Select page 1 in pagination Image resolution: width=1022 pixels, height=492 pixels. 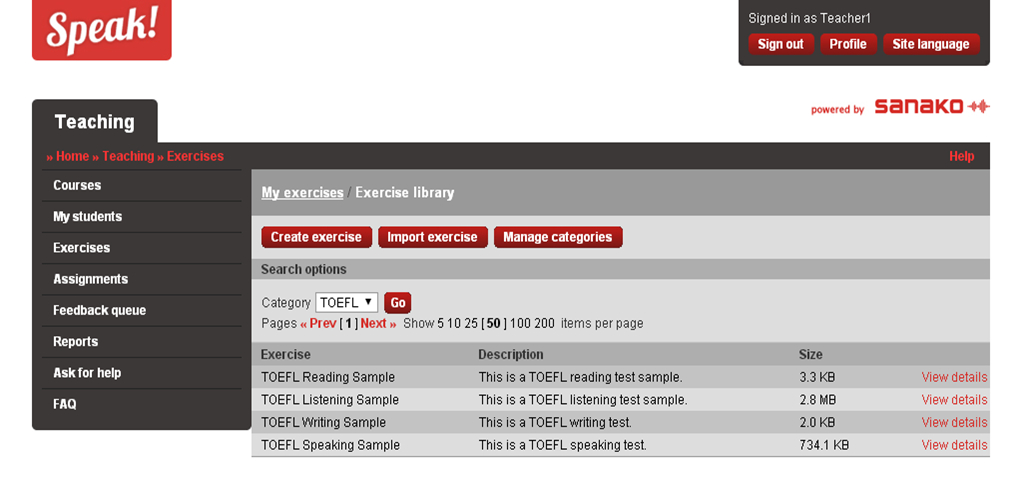pyautogui.click(x=349, y=324)
